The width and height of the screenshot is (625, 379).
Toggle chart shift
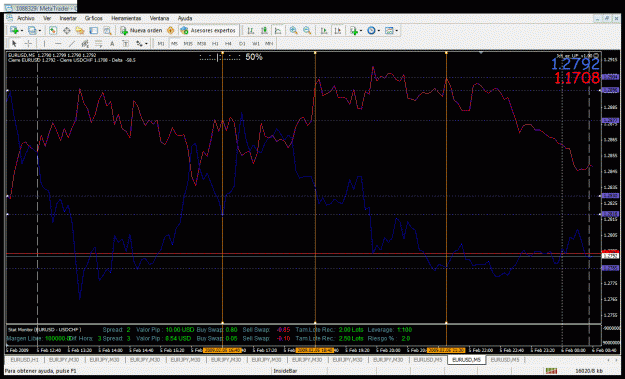[x=338, y=31]
